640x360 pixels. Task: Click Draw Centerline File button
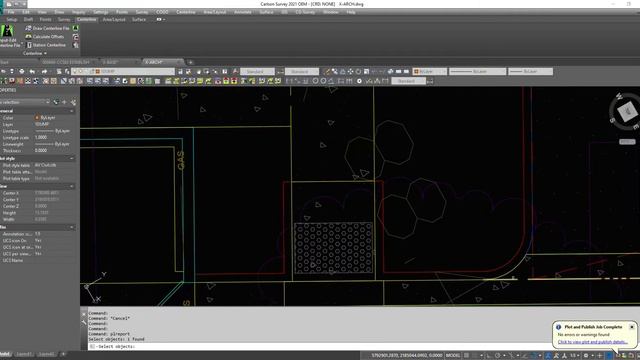tap(47, 28)
